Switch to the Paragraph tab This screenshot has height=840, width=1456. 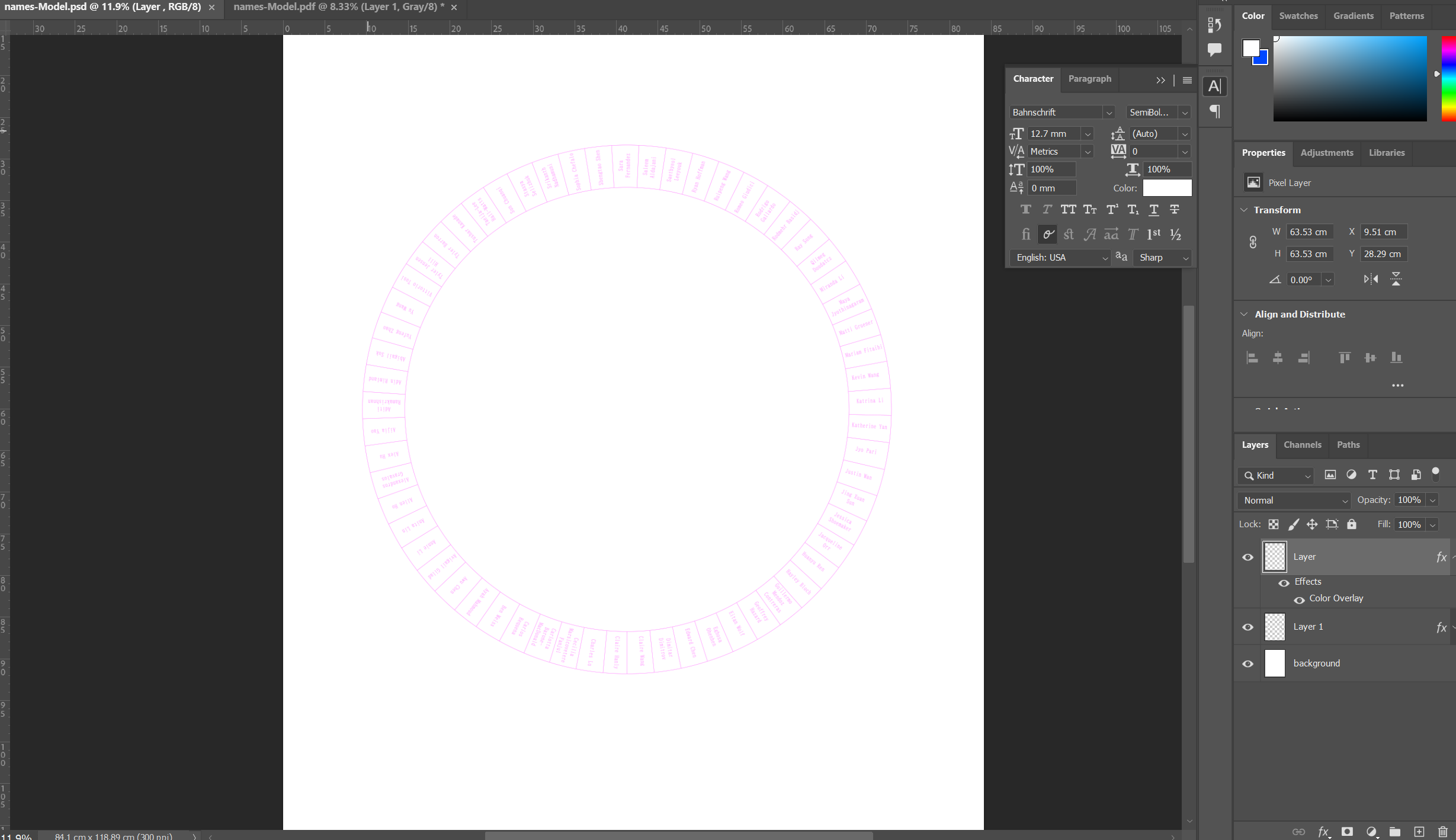pos(1089,79)
